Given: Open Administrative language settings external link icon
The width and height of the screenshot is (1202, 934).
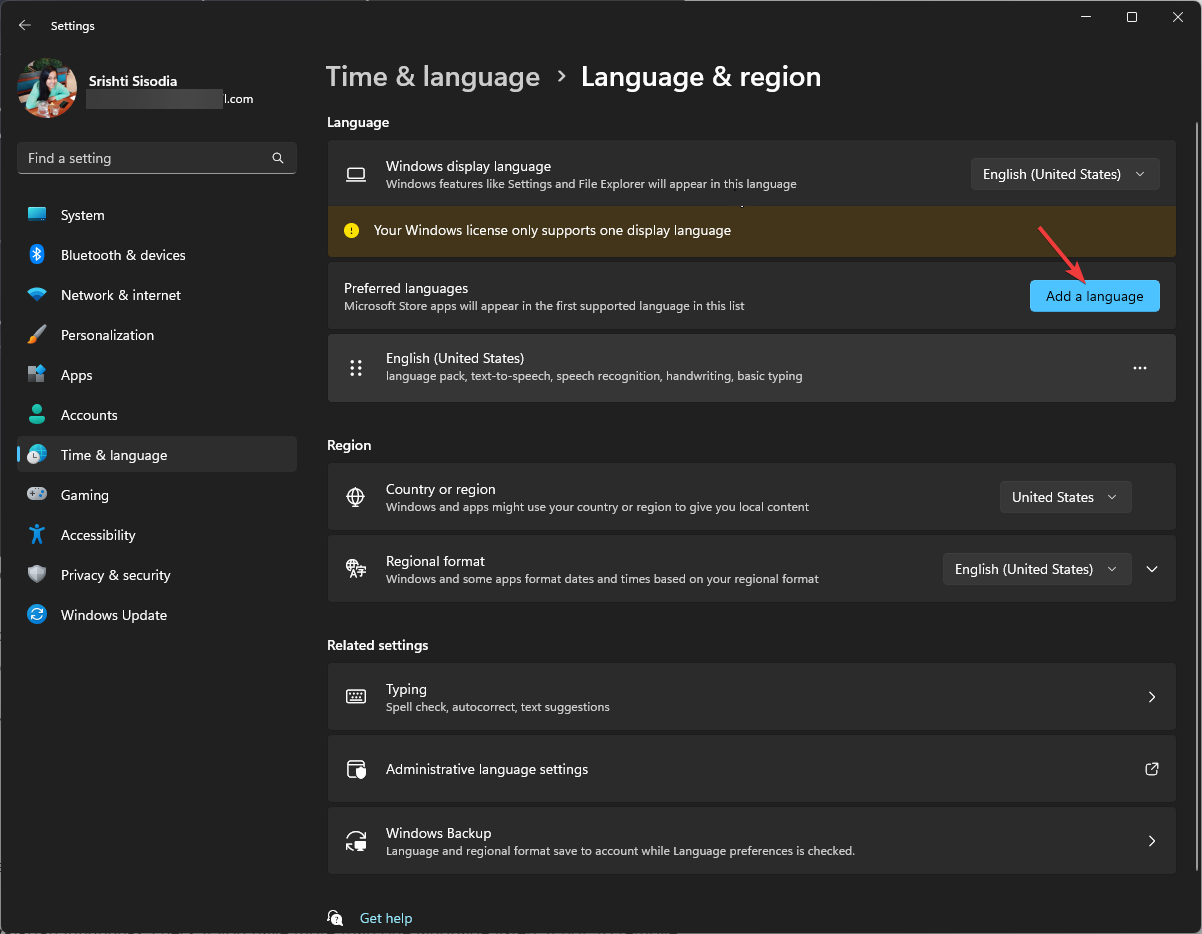Looking at the screenshot, I should tap(1151, 769).
